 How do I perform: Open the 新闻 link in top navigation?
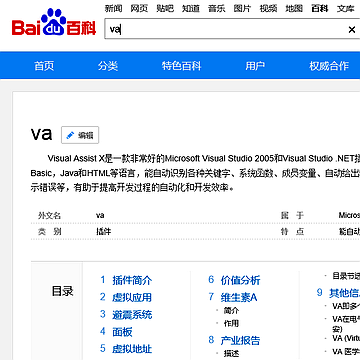pyautogui.click(x=113, y=9)
